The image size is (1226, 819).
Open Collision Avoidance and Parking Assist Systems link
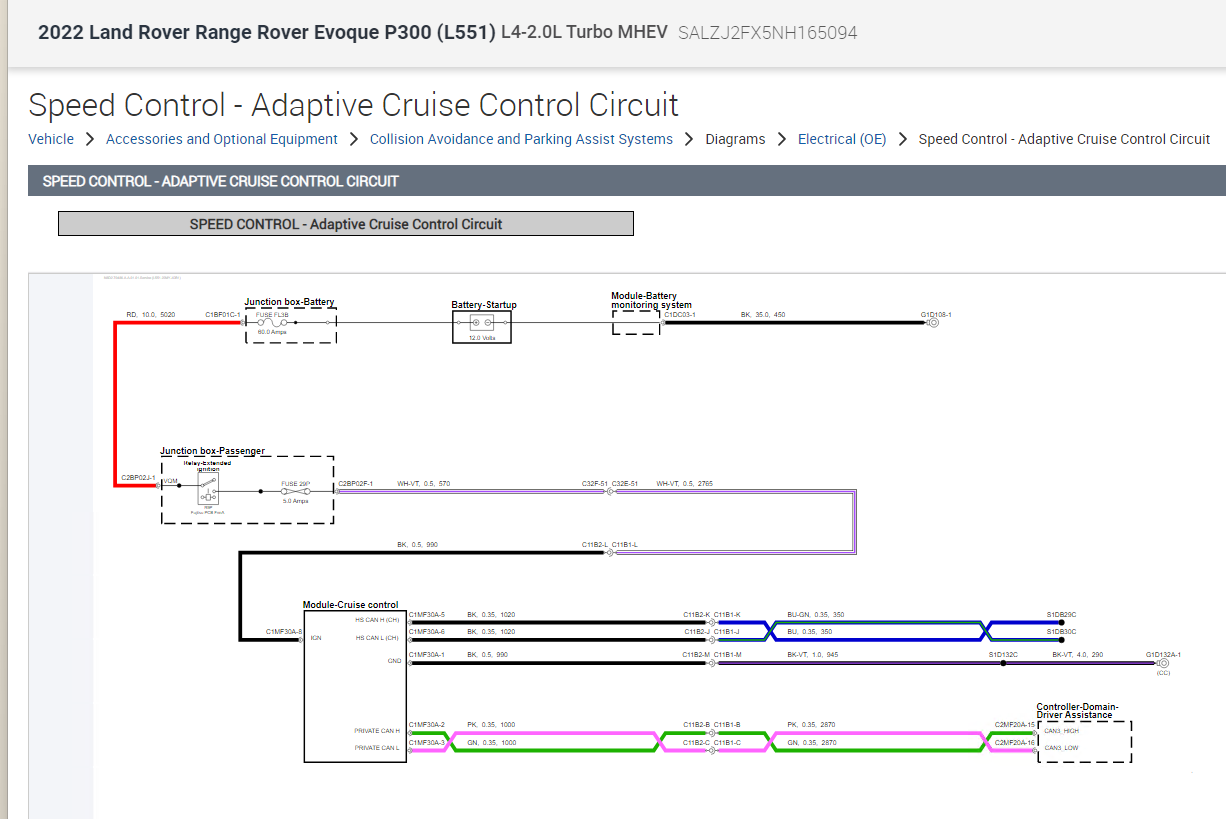[x=521, y=139]
